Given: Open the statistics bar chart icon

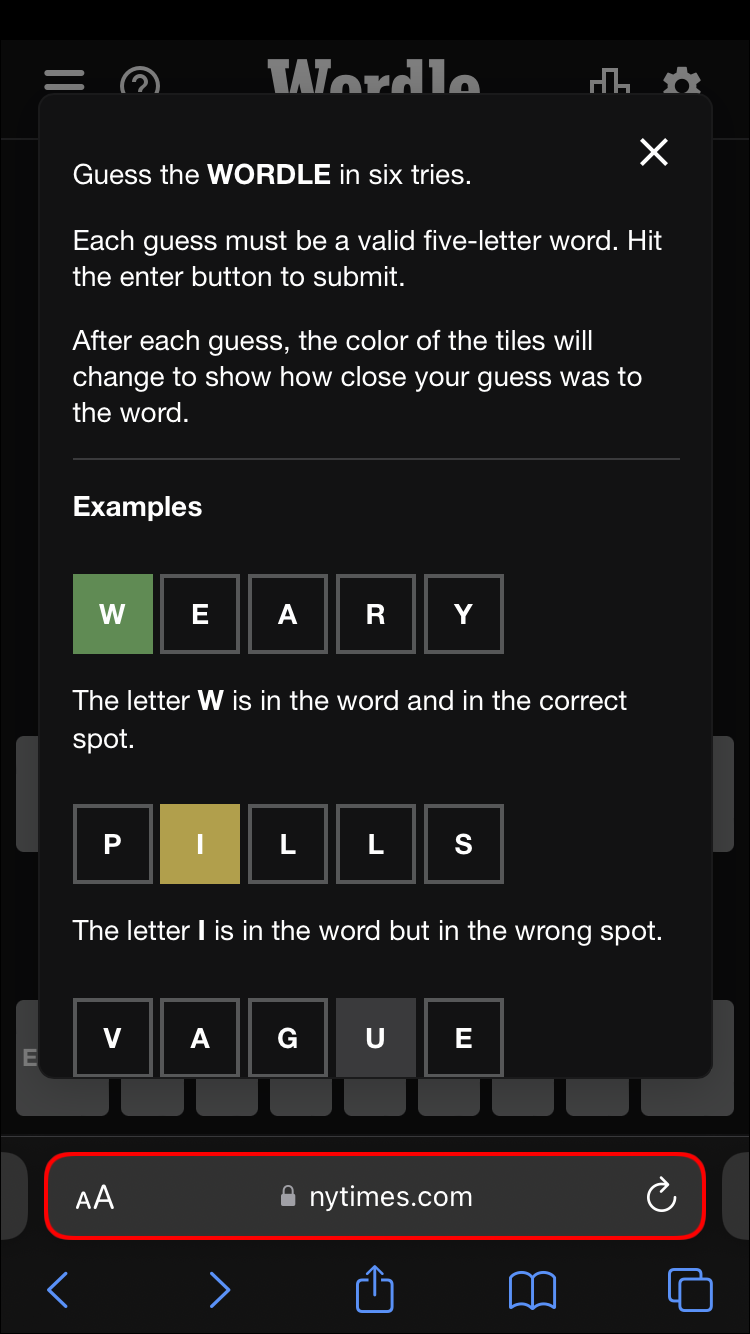Looking at the screenshot, I should 609,82.
